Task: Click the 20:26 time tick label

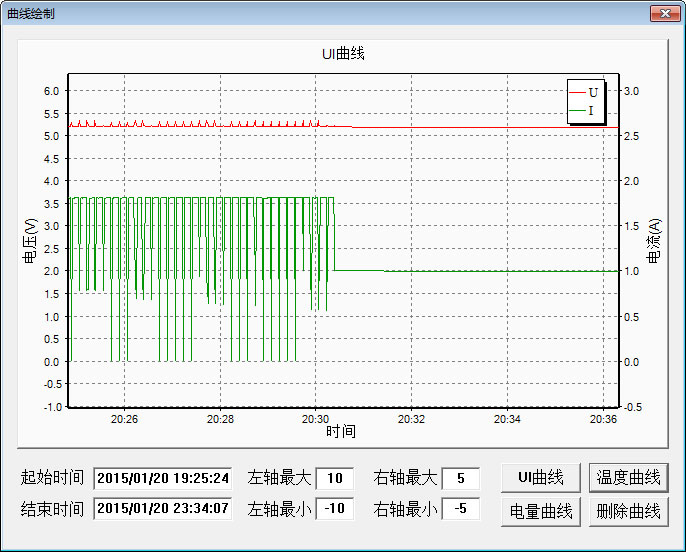Action: coord(124,419)
